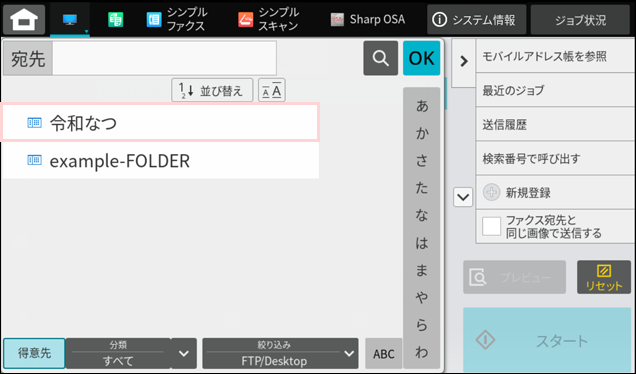Viewport: 636px width, 374px height.
Task: Open the green document mode icon
Action: tap(116, 19)
